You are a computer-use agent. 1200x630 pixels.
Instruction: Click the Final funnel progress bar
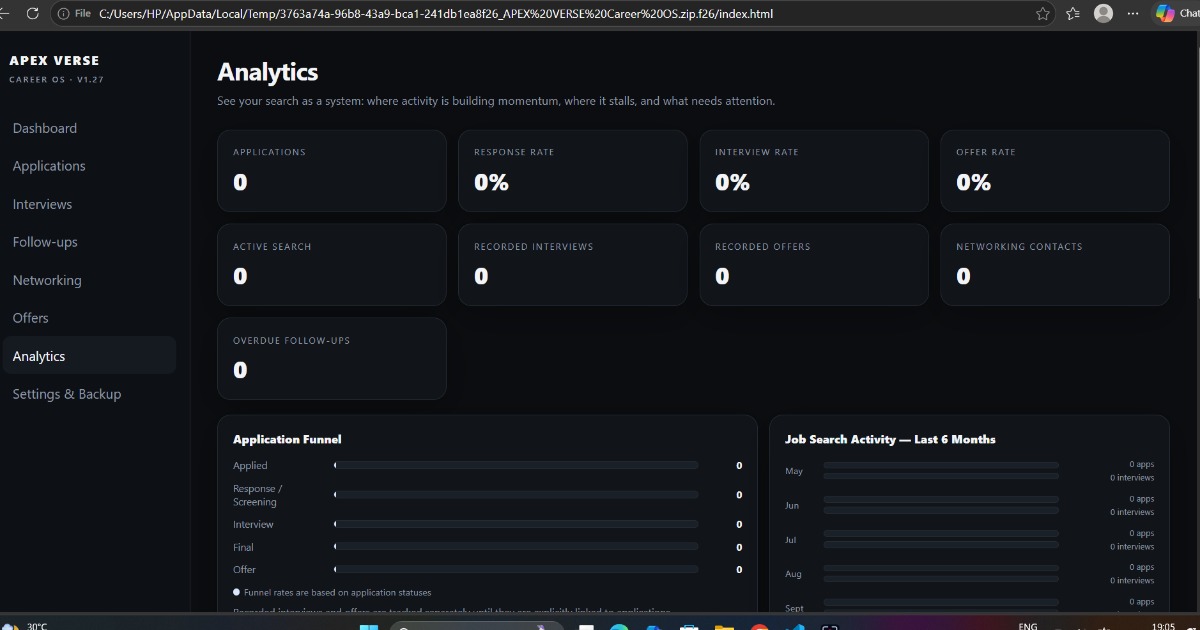click(516, 547)
